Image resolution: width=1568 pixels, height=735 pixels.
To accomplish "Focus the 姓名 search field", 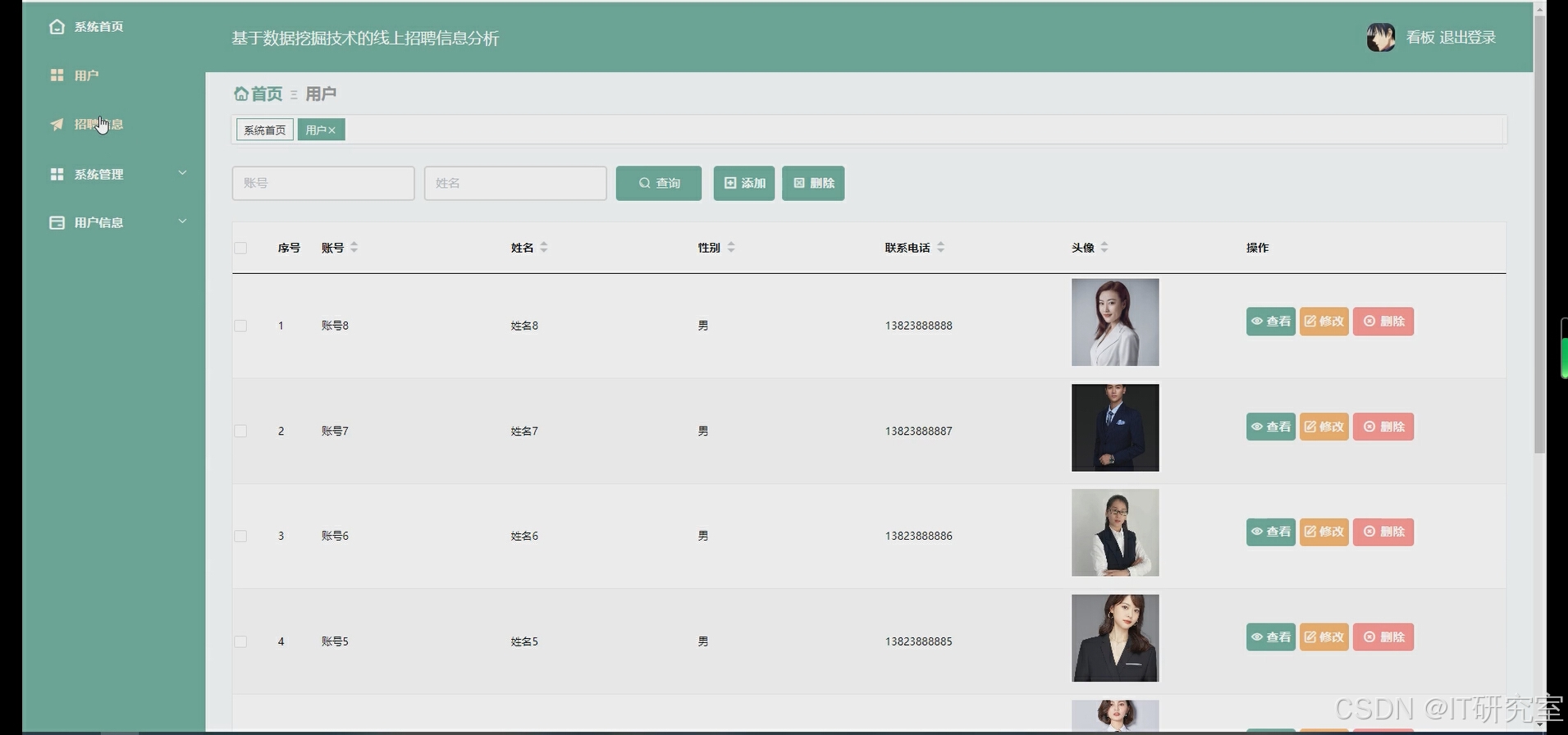I will click(515, 183).
